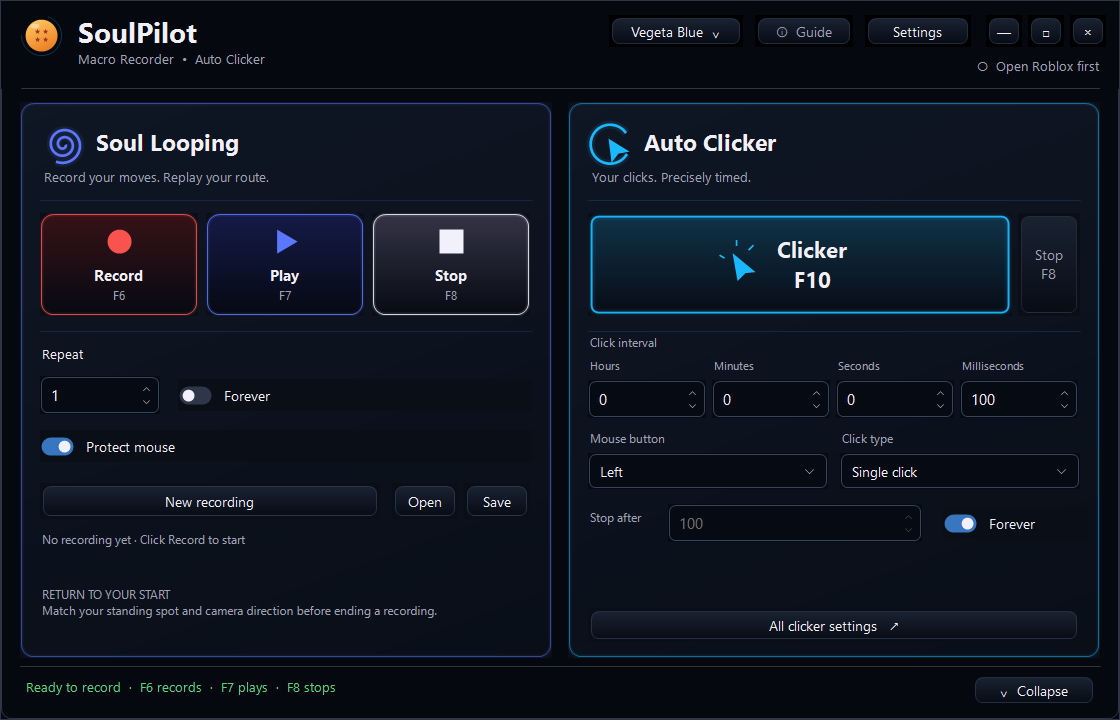Click the RETURN TO YOUR START heading

click(106, 594)
